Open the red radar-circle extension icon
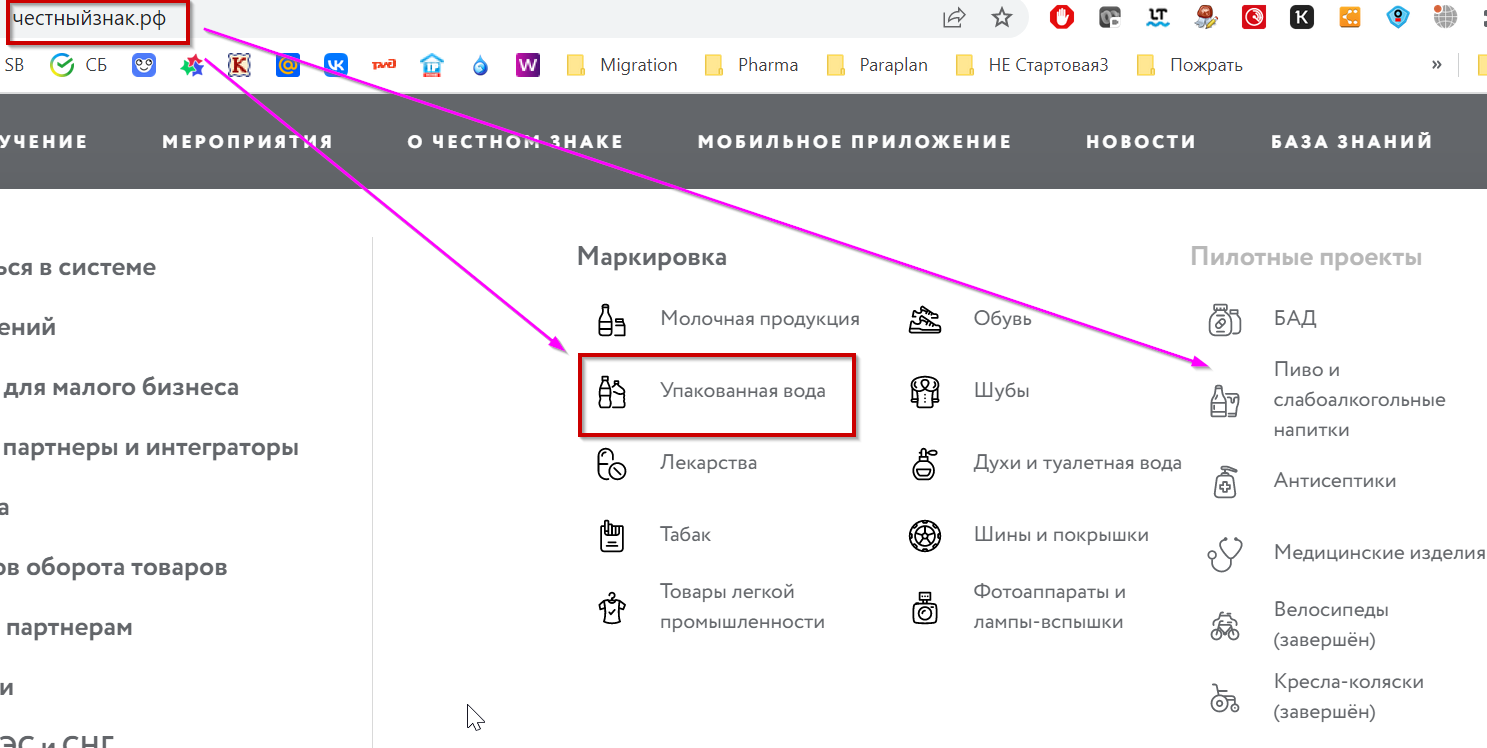The width and height of the screenshot is (1487, 748). (1254, 17)
